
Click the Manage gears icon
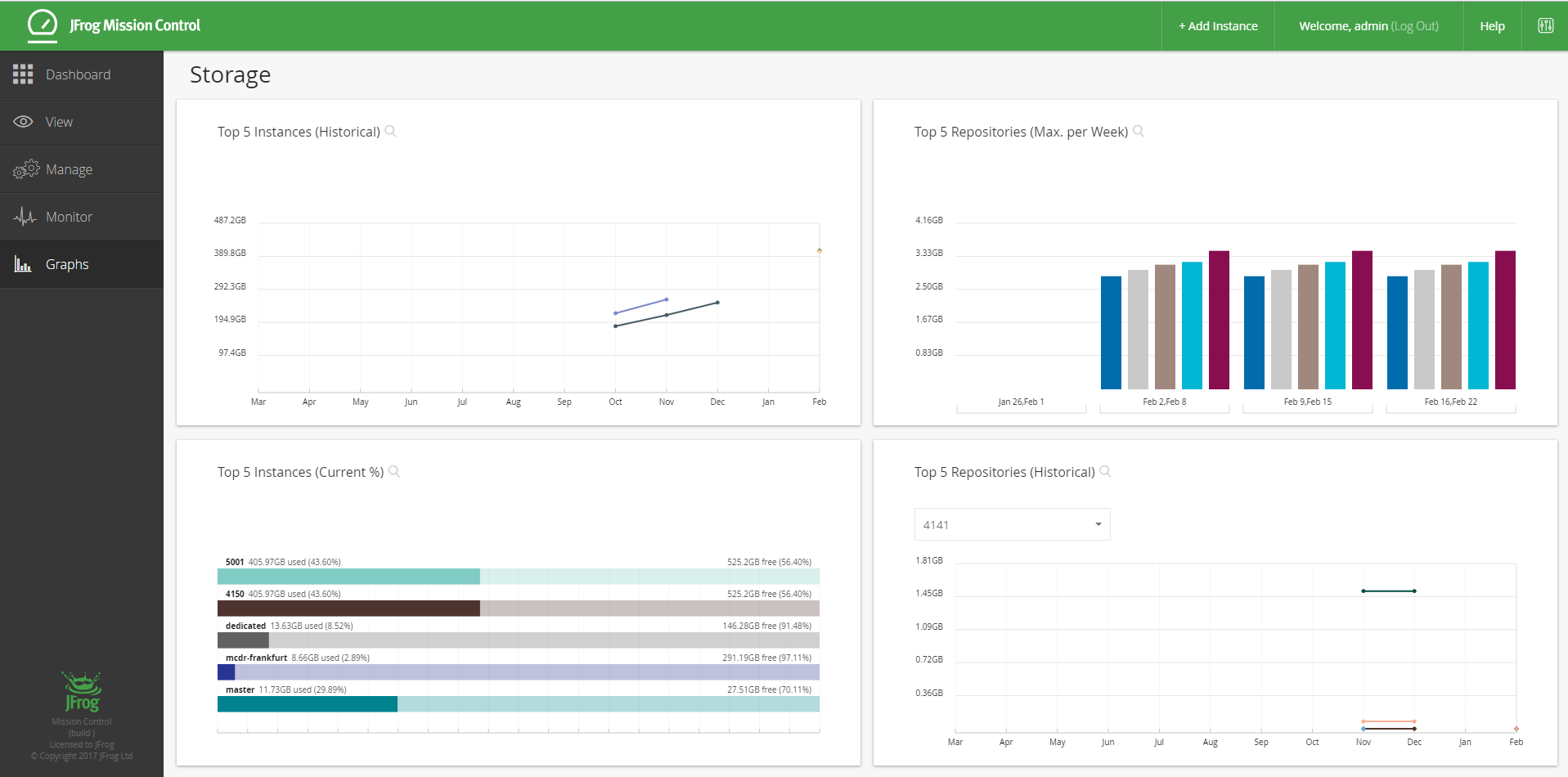click(25, 169)
